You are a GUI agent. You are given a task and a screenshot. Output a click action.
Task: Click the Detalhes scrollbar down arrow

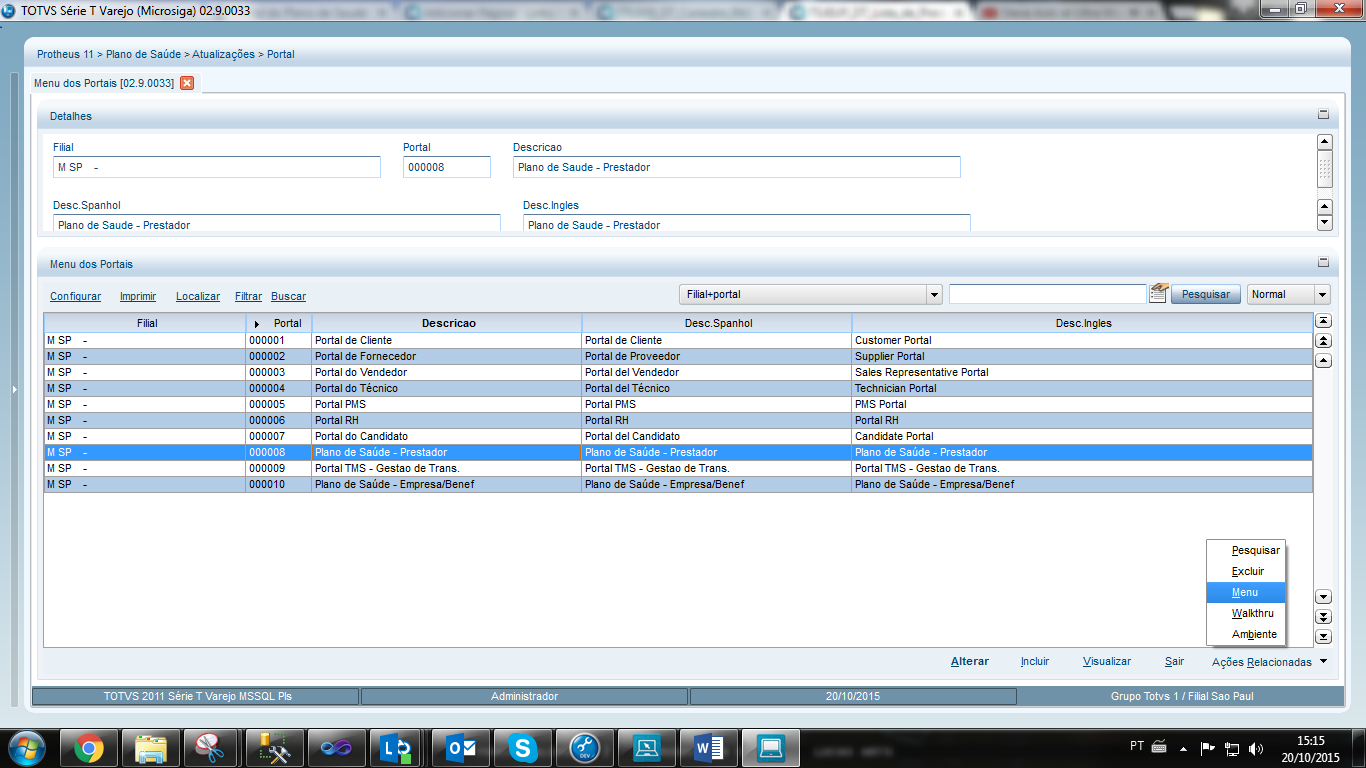1325,222
